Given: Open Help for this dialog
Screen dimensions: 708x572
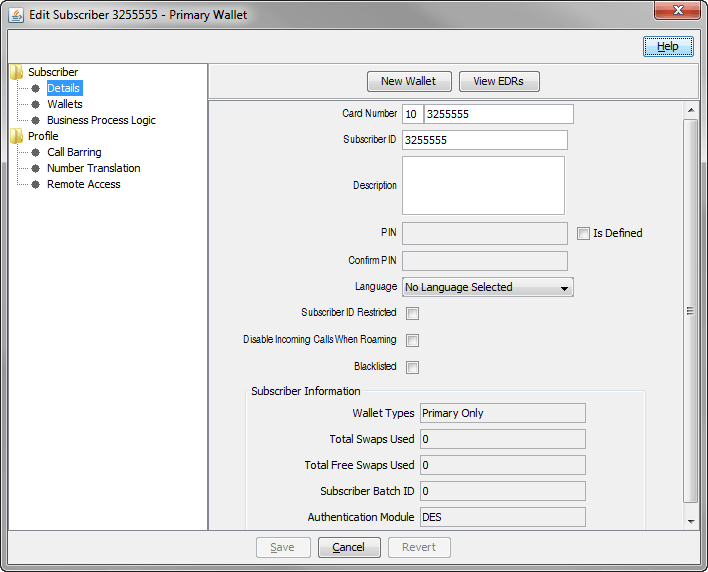Looking at the screenshot, I should [668, 47].
